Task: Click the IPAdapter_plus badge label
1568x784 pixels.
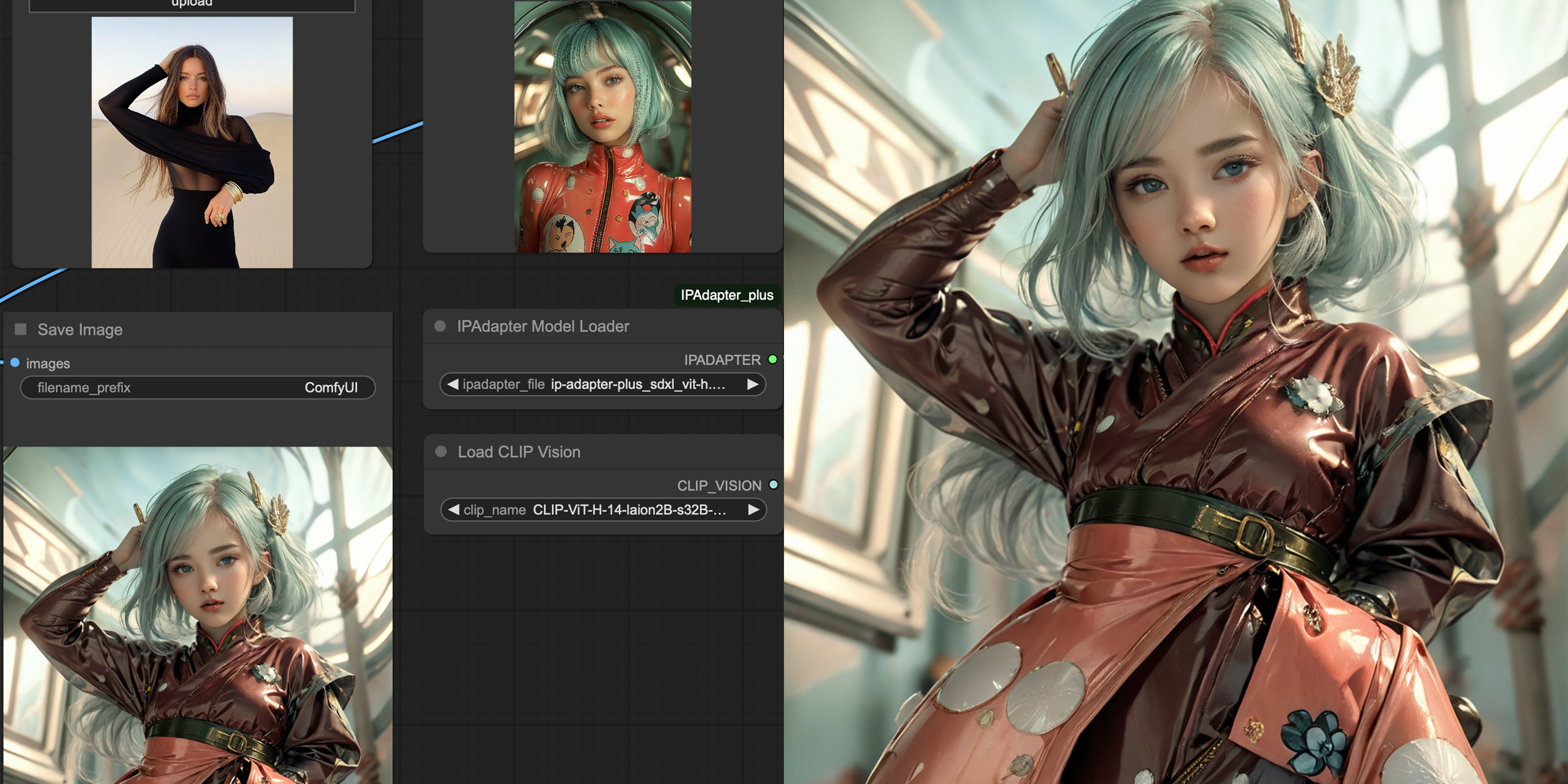Action: [727, 295]
